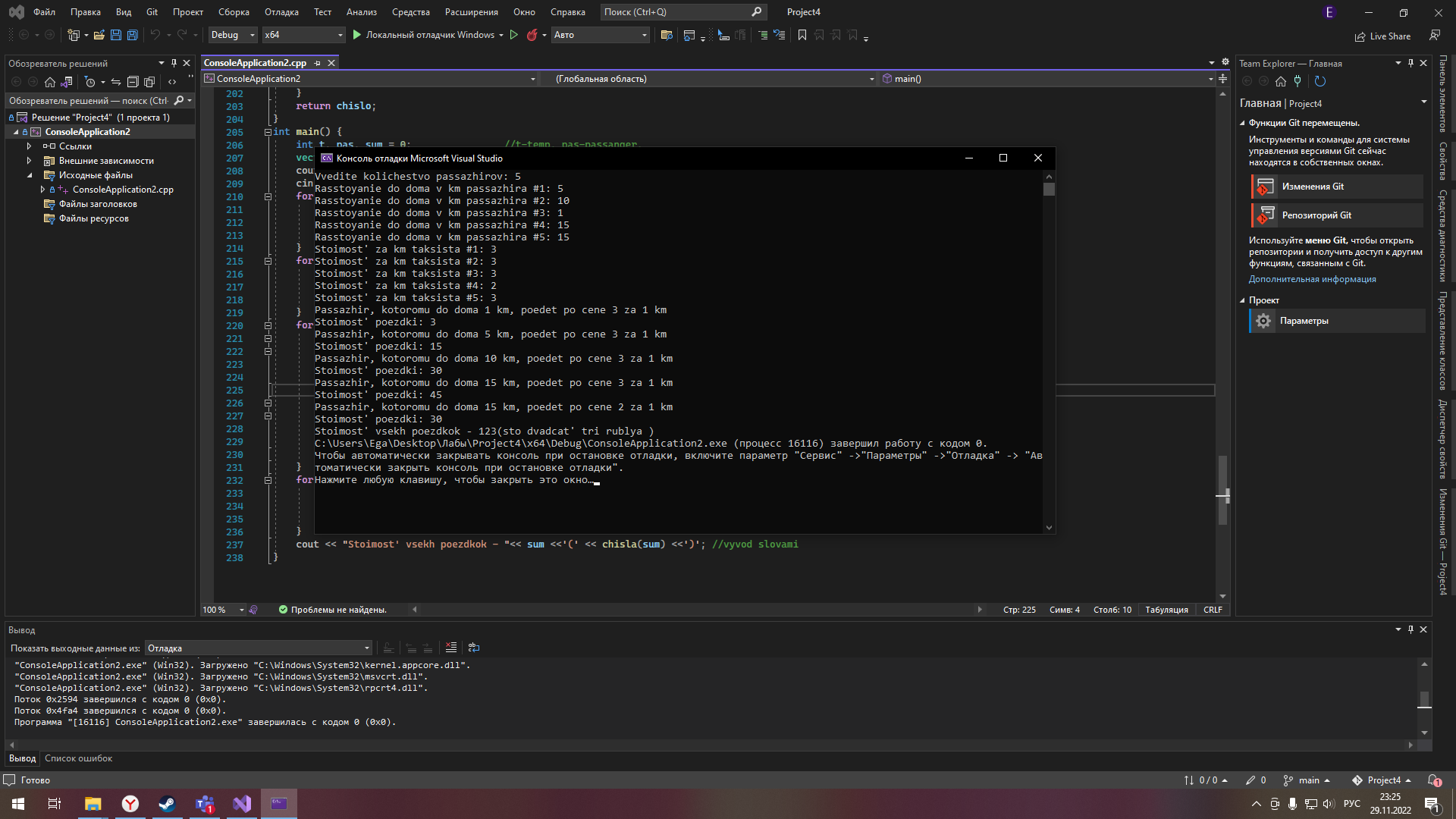Open the Репозиторий Git button
The width and height of the screenshot is (1456, 819).
1316,215
